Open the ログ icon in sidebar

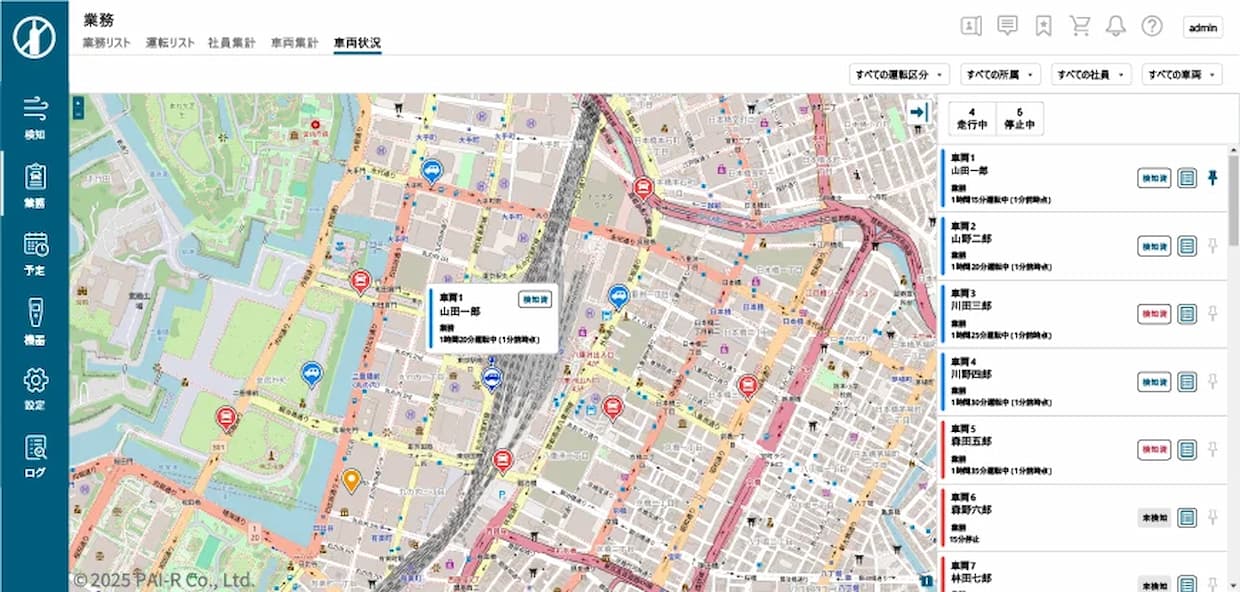click(x=35, y=456)
